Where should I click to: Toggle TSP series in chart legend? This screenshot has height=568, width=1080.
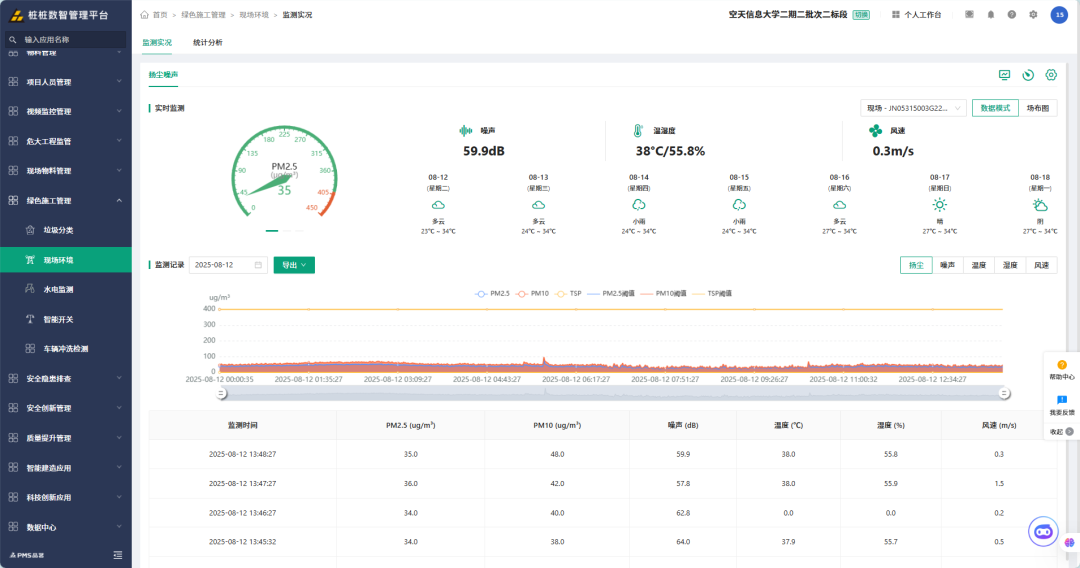[x=568, y=293]
